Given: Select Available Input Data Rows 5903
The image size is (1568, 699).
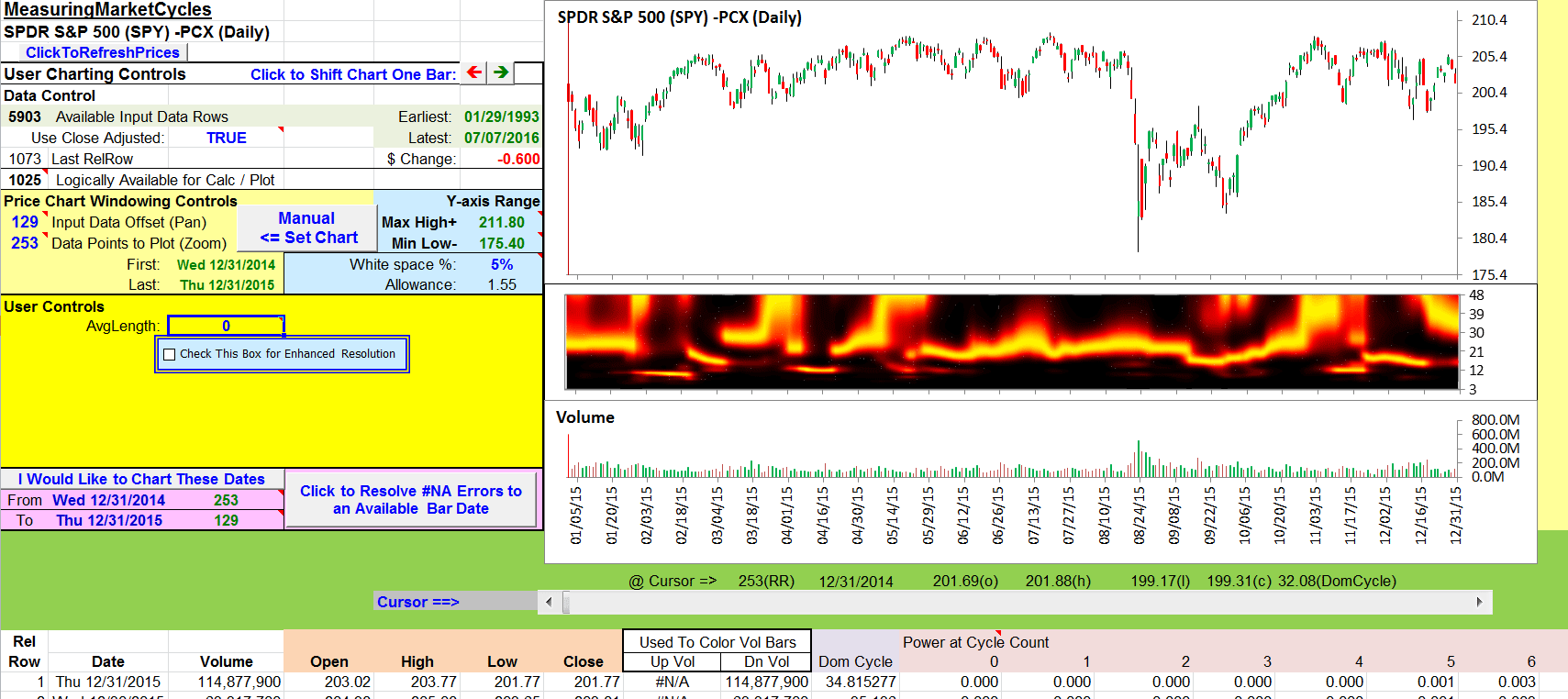Looking at the screenshot, I should point(25,116).
